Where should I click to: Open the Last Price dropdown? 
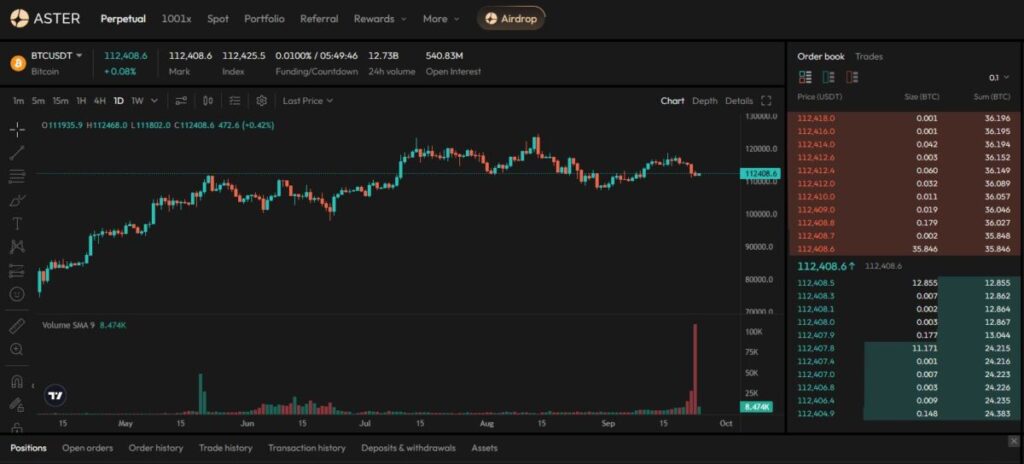click(x=307, y=101)
